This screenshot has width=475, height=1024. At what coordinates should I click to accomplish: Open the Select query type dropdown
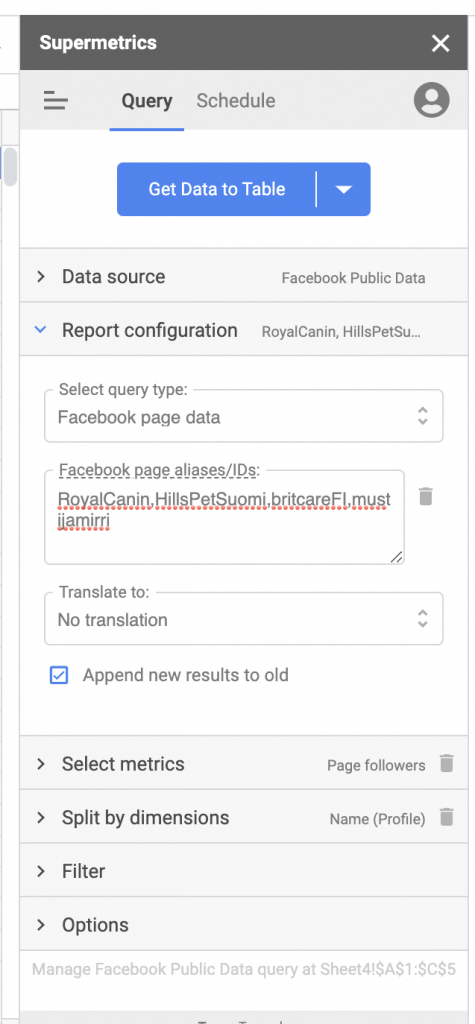click(x=244, y=417)
